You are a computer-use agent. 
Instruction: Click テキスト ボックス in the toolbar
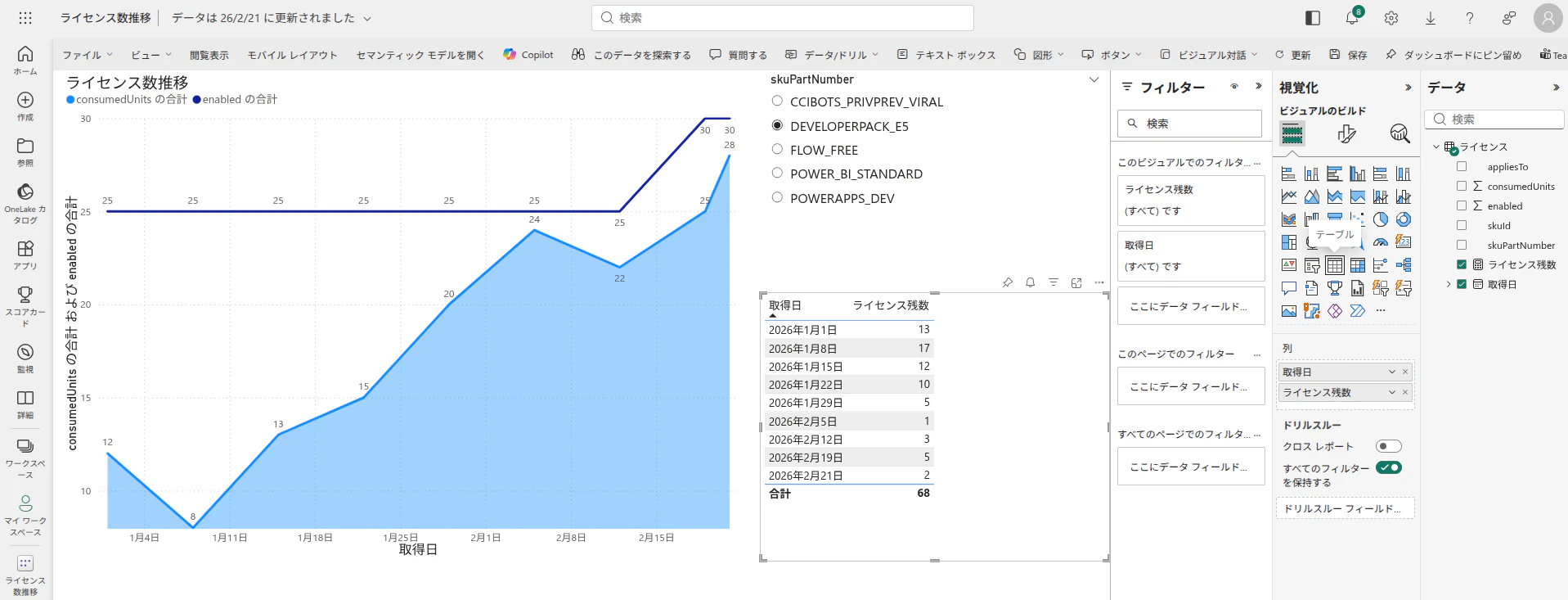tap(946, 55)
